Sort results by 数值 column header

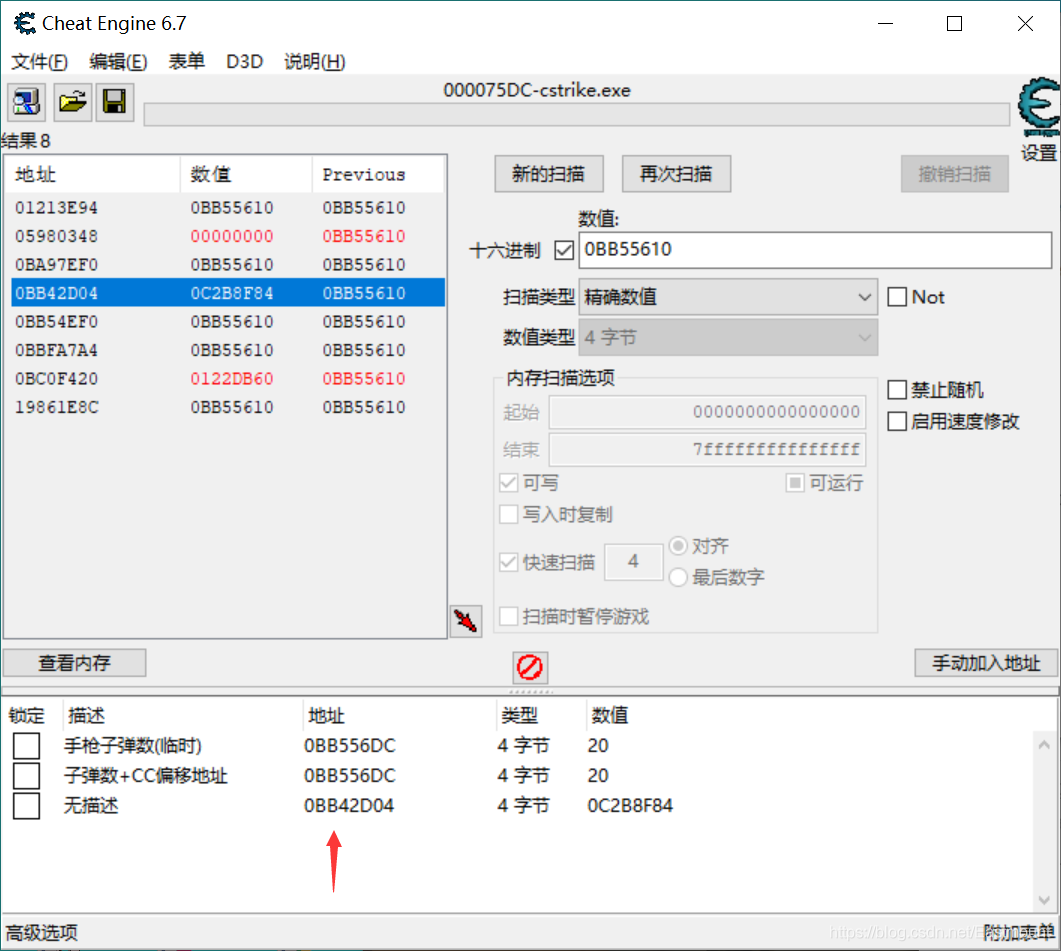coord(246,175)
